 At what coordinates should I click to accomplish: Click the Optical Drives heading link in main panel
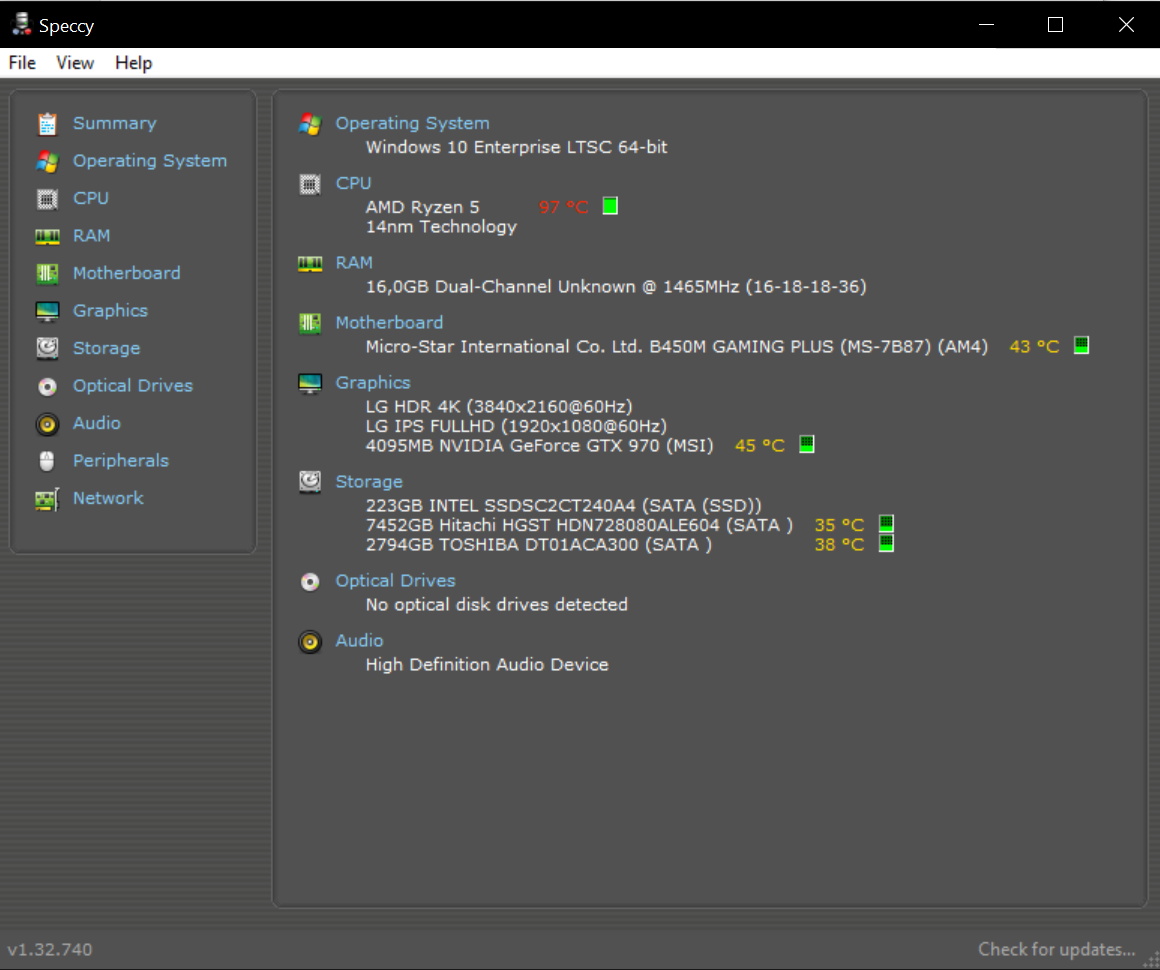point(395,582)
